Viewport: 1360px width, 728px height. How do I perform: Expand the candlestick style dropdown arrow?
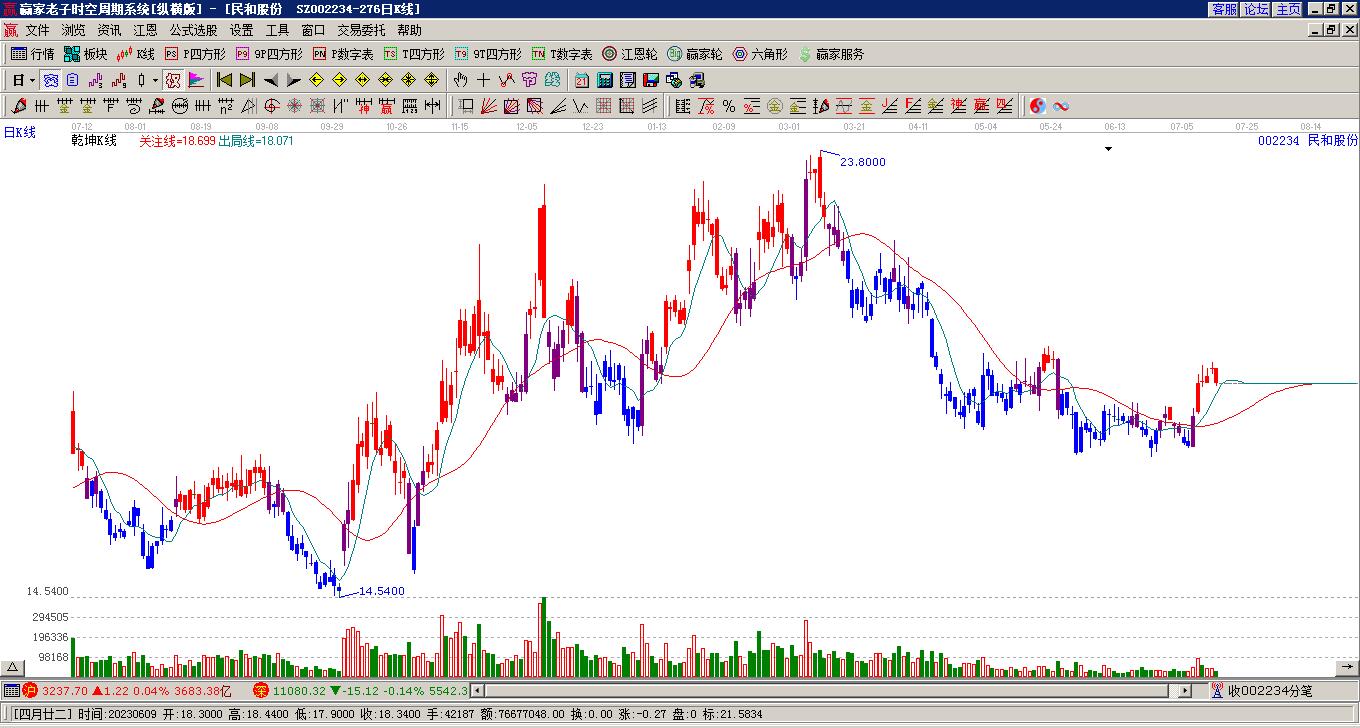(x=155, y=80)
